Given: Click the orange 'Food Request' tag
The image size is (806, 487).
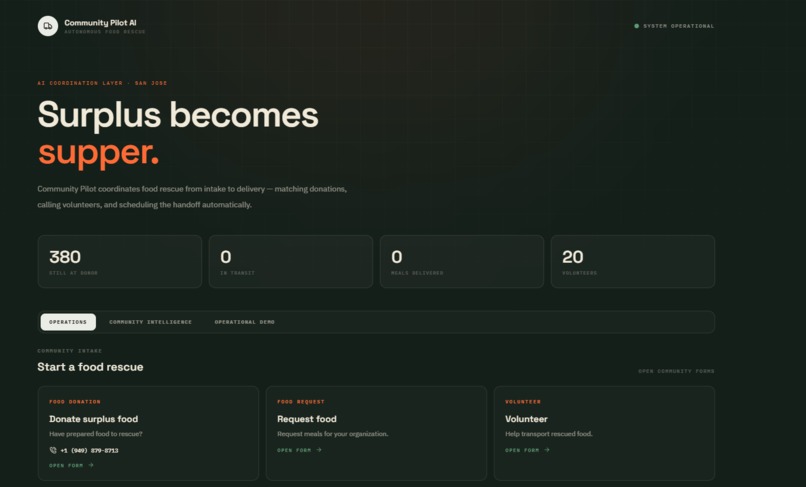Looking at the screenshot, I should click(x=301, y=402).
